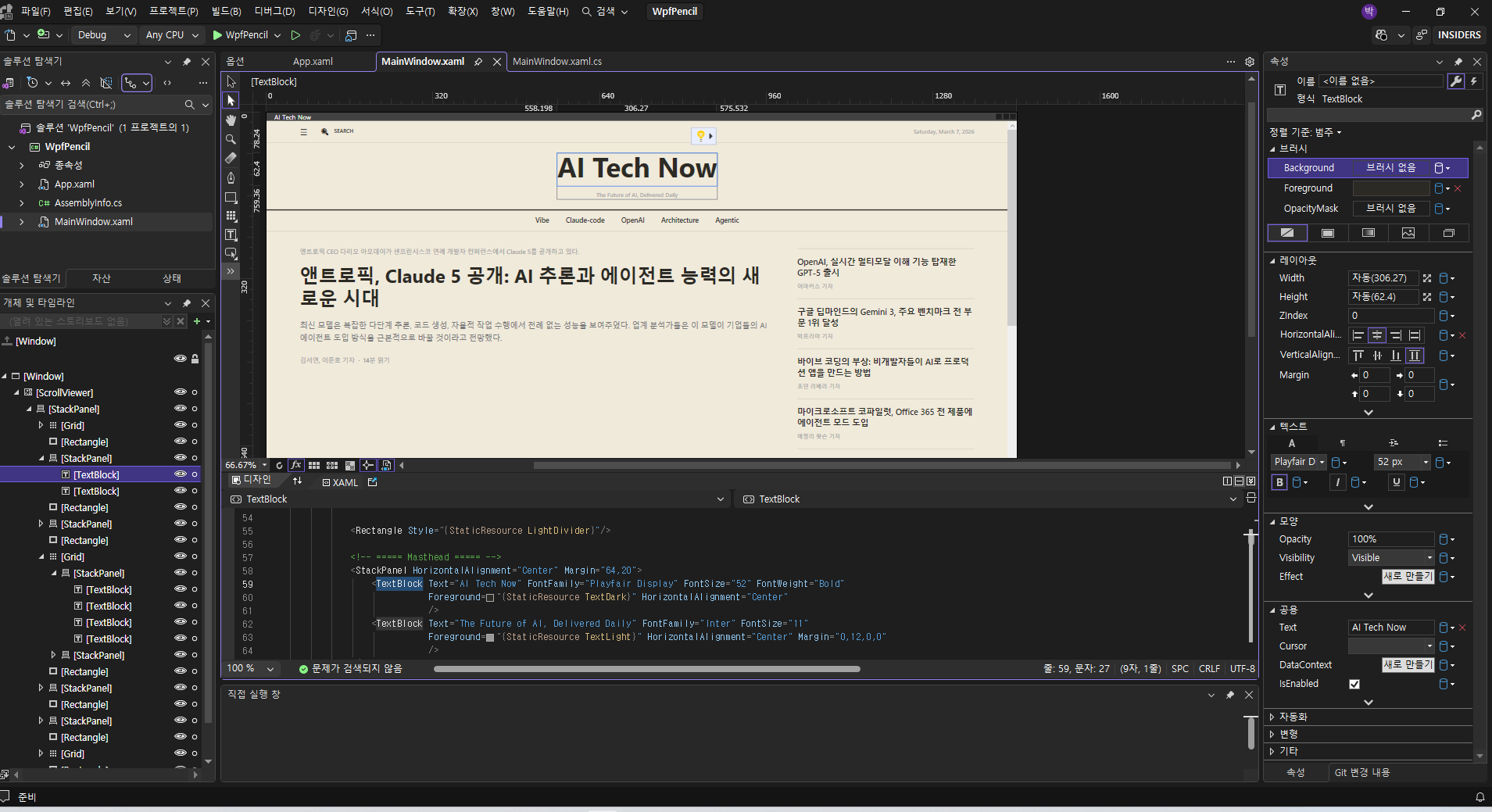Toggle the fx effects button in designer
This screenshot has width=1492, height=812.
(296, 465)
